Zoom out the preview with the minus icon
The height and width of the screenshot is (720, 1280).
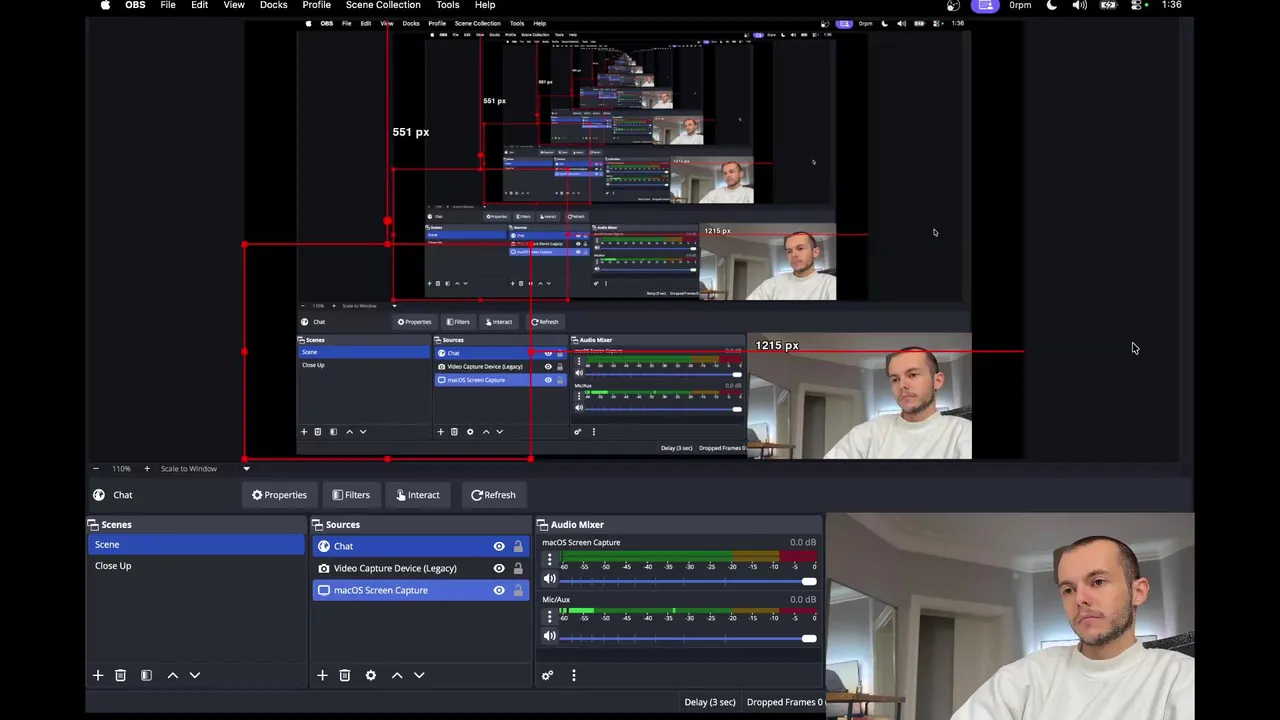[x=96, y=469]
